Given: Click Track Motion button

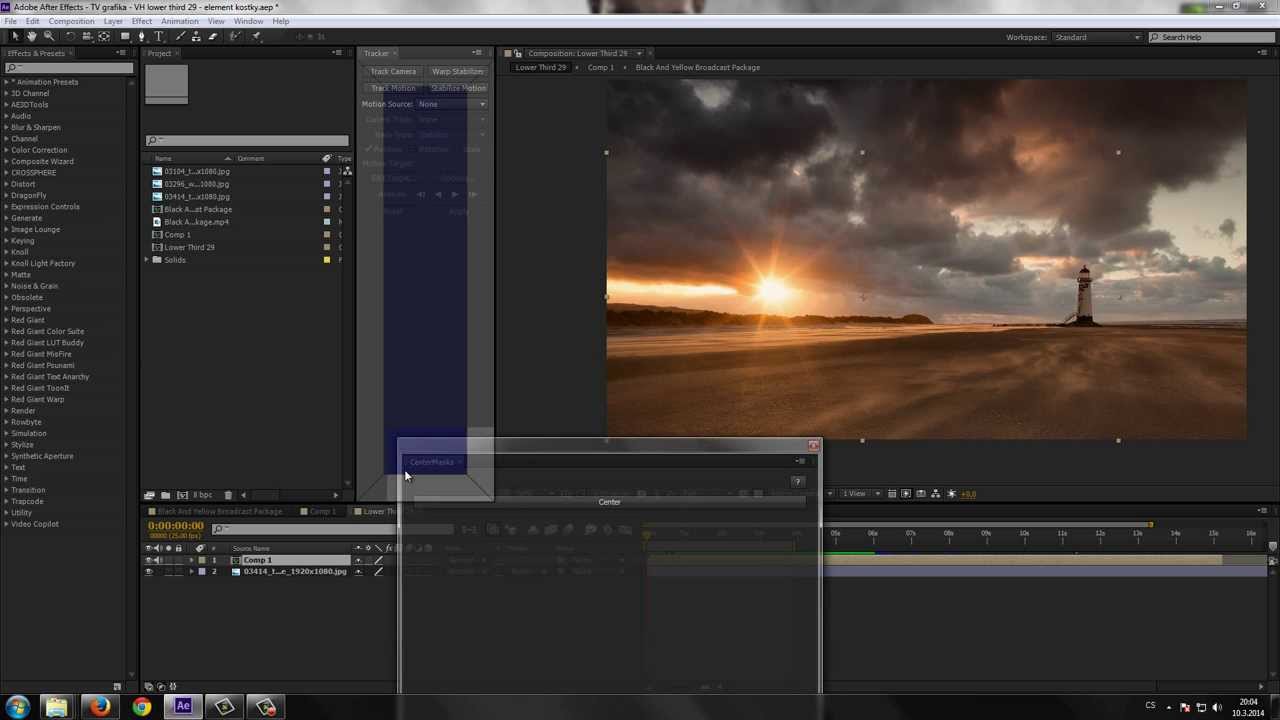Looking at the screenshot, I should [x=393, y=88].
